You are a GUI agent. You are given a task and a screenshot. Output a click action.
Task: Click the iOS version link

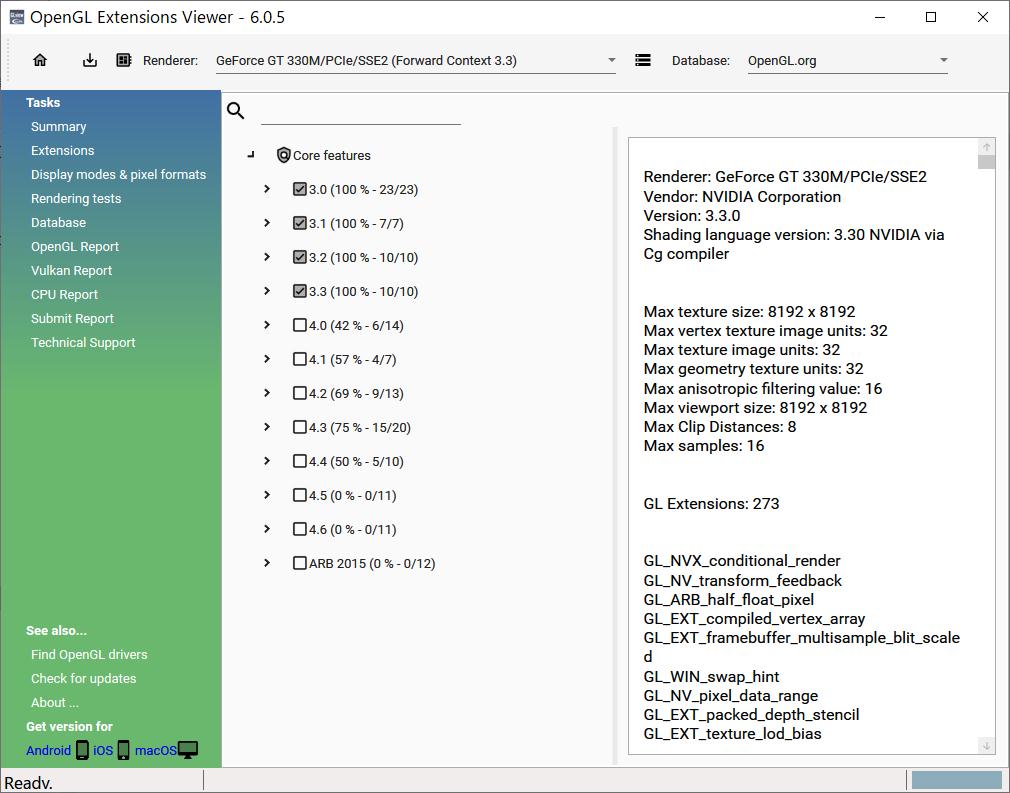(x=103, y=750)
